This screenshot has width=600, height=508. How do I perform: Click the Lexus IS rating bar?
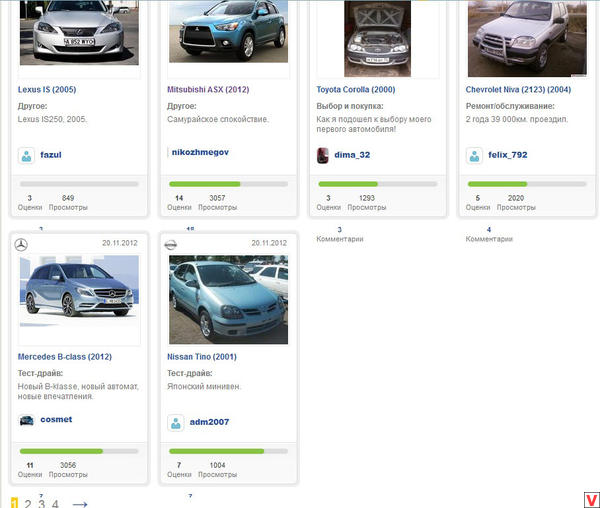[x=79, y=184]
